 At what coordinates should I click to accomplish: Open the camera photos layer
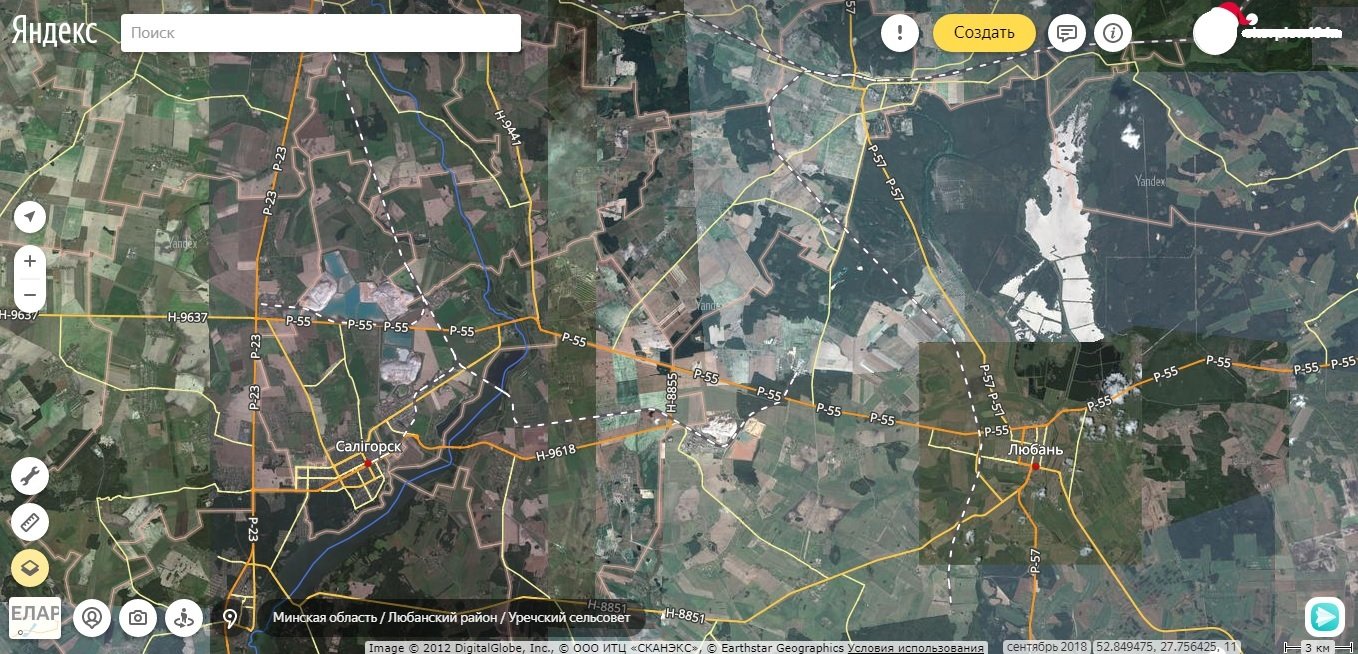click(x=138, y=618)
